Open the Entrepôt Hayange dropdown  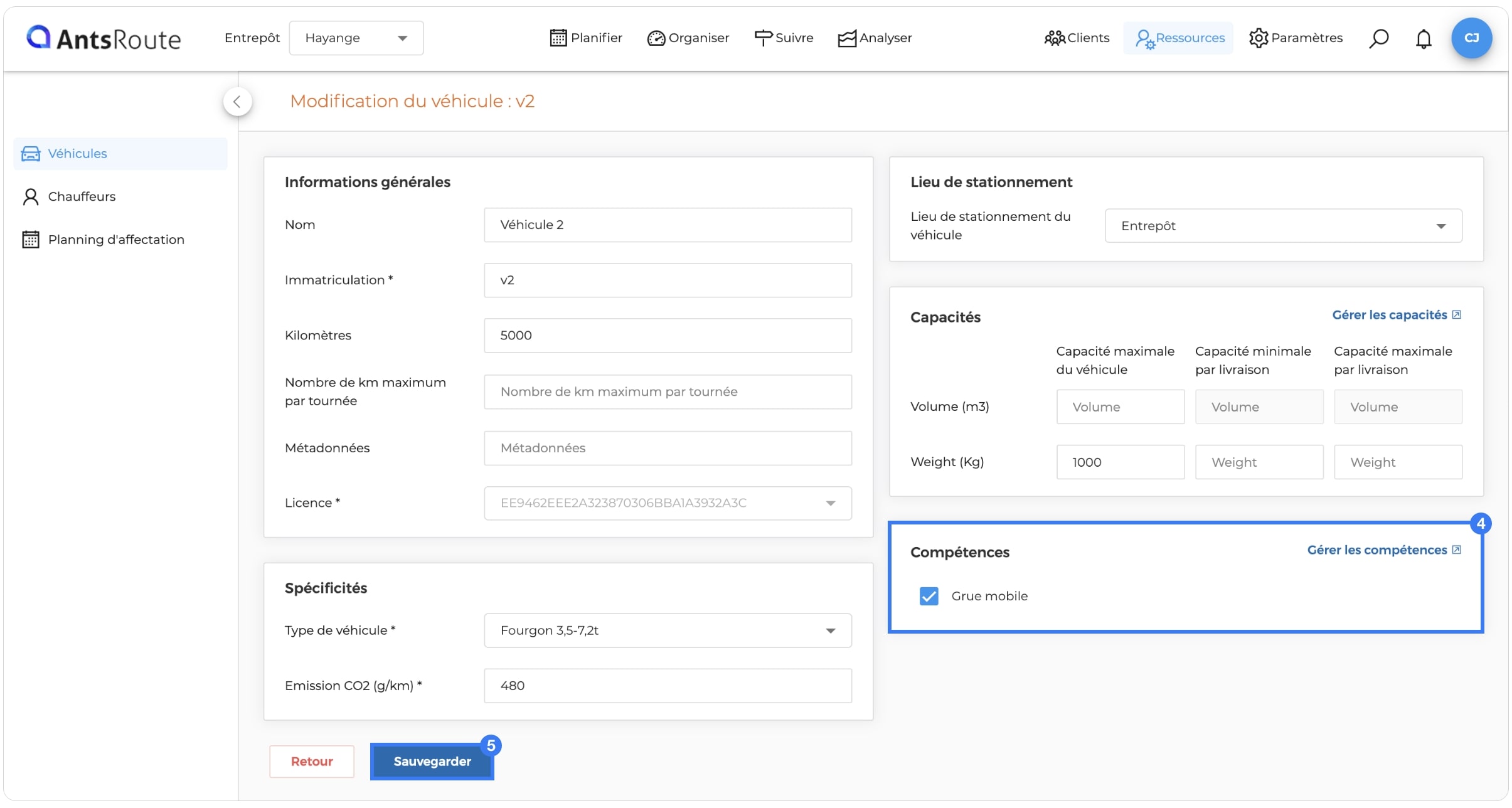(x=356, y=38)
